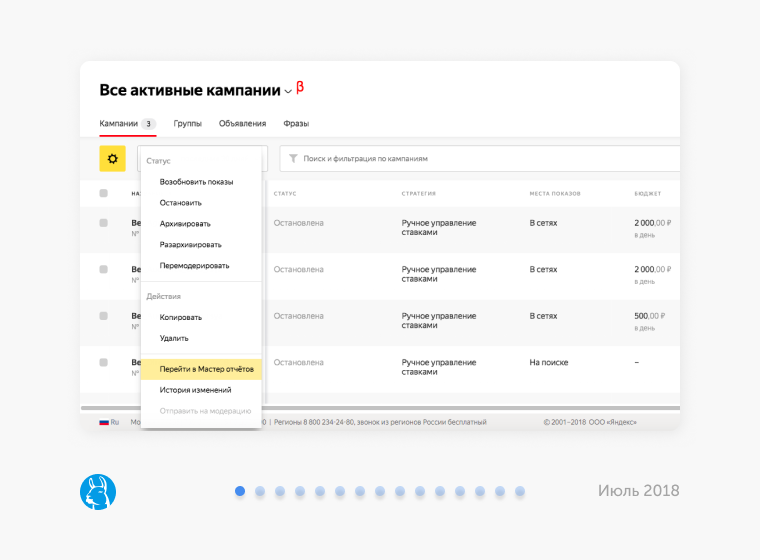Click the blue llama logo icon

pos(98,491)
